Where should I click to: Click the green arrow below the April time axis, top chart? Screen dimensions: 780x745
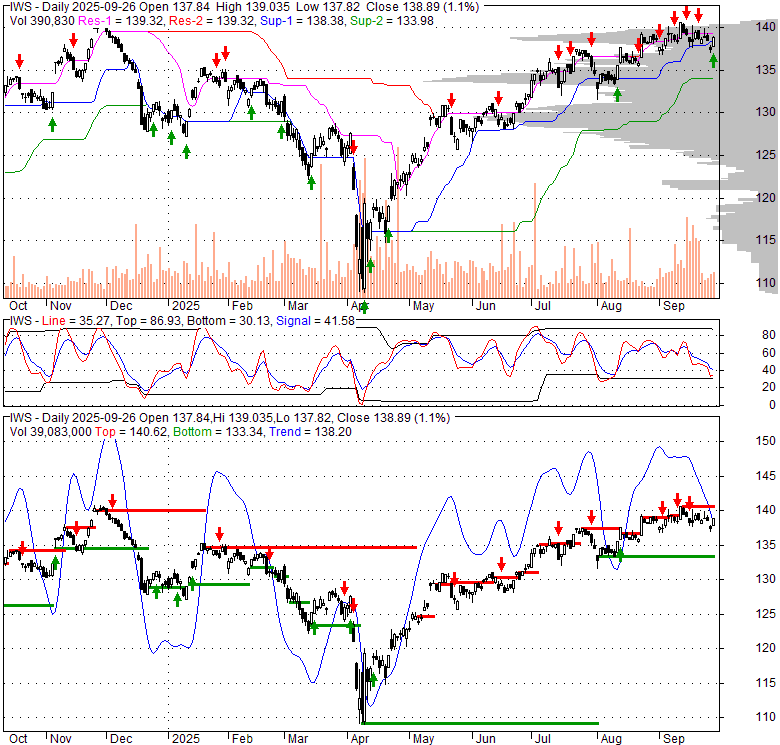(x=364, y=307)
